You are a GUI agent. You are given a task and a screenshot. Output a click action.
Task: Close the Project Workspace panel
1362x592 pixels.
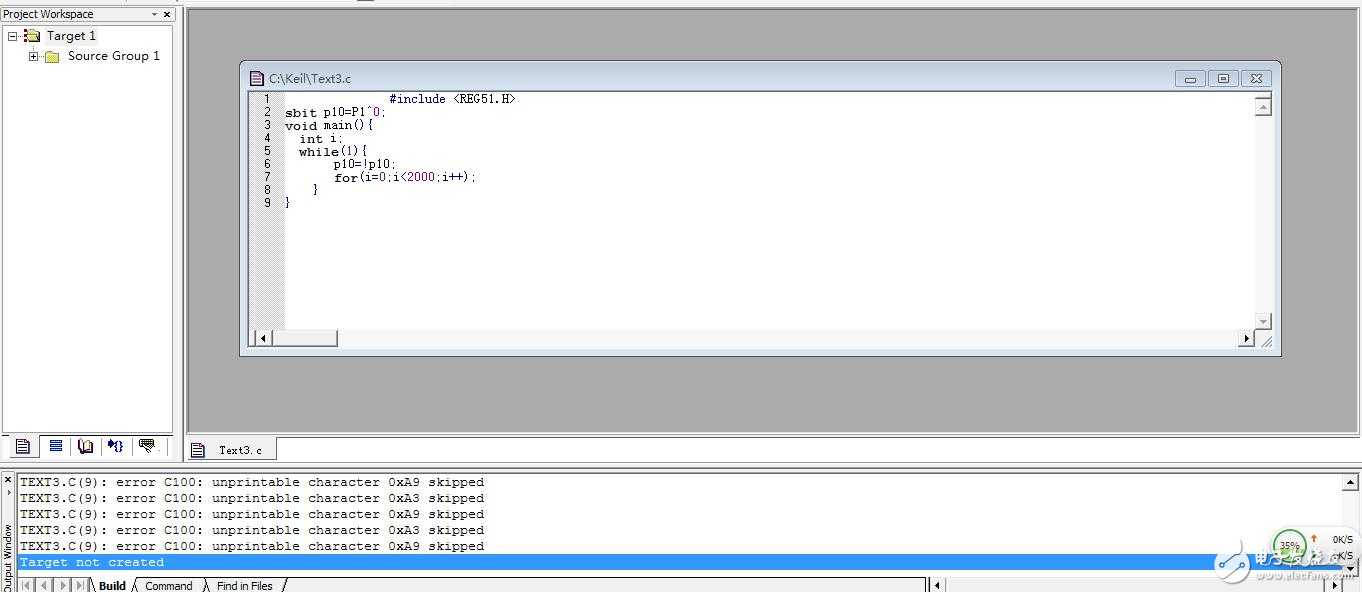167,14
